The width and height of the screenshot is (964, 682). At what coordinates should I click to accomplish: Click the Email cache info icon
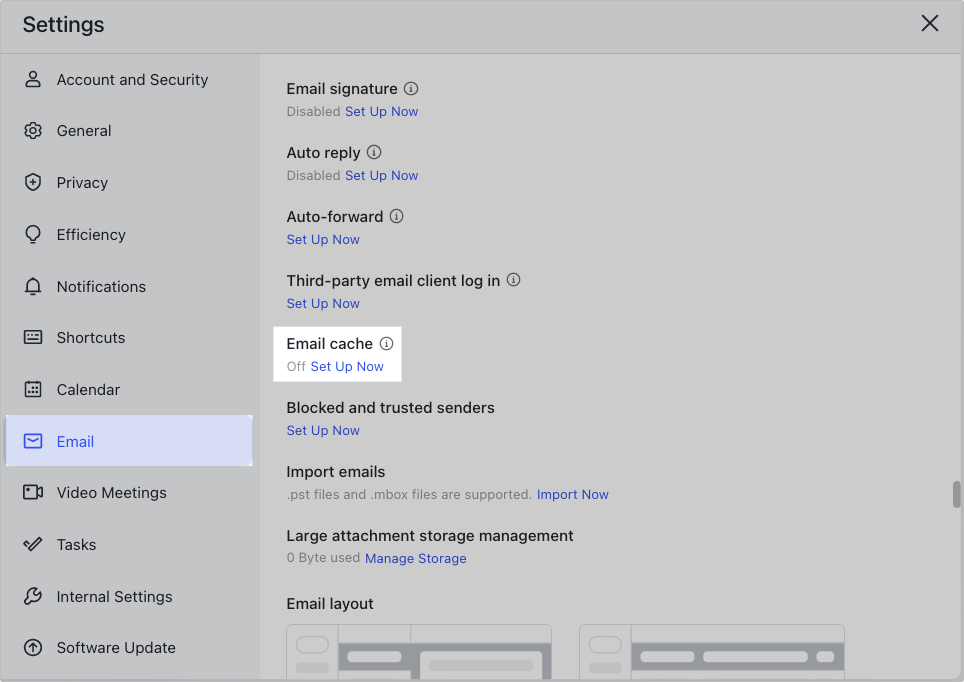pyautogui.click(x=387, y=343)
